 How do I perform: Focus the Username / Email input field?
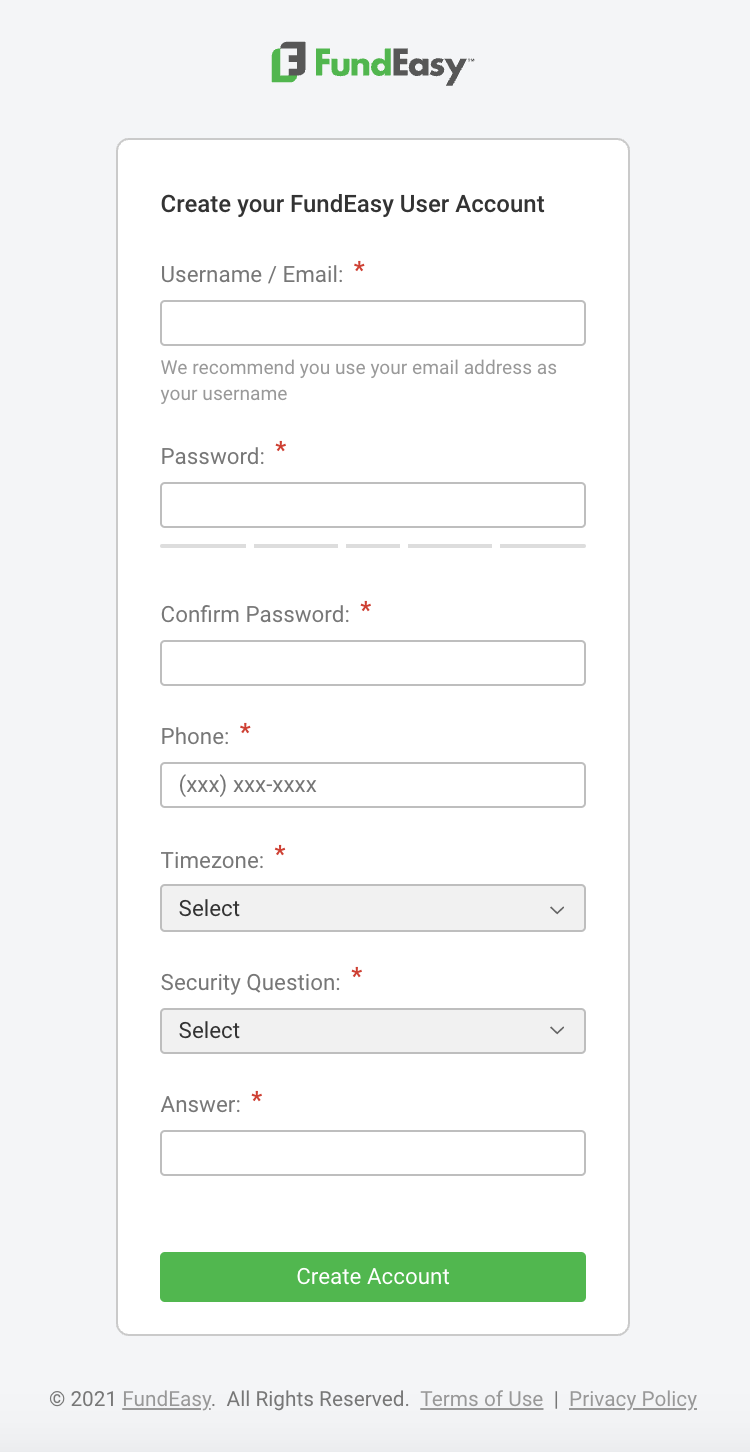click(x=372, y=323)
